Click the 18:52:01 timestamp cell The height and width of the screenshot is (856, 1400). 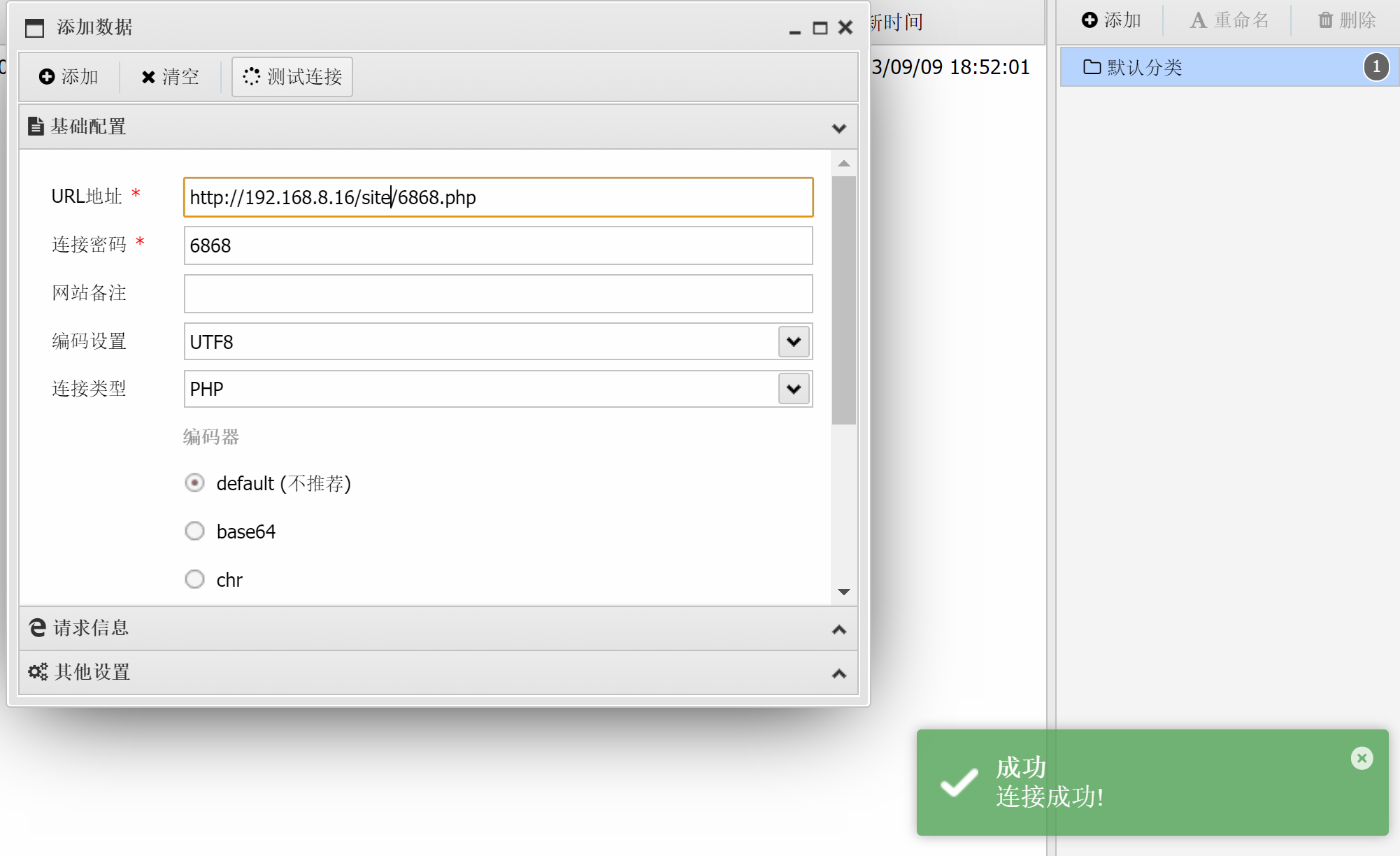click(x=950, y=67)
